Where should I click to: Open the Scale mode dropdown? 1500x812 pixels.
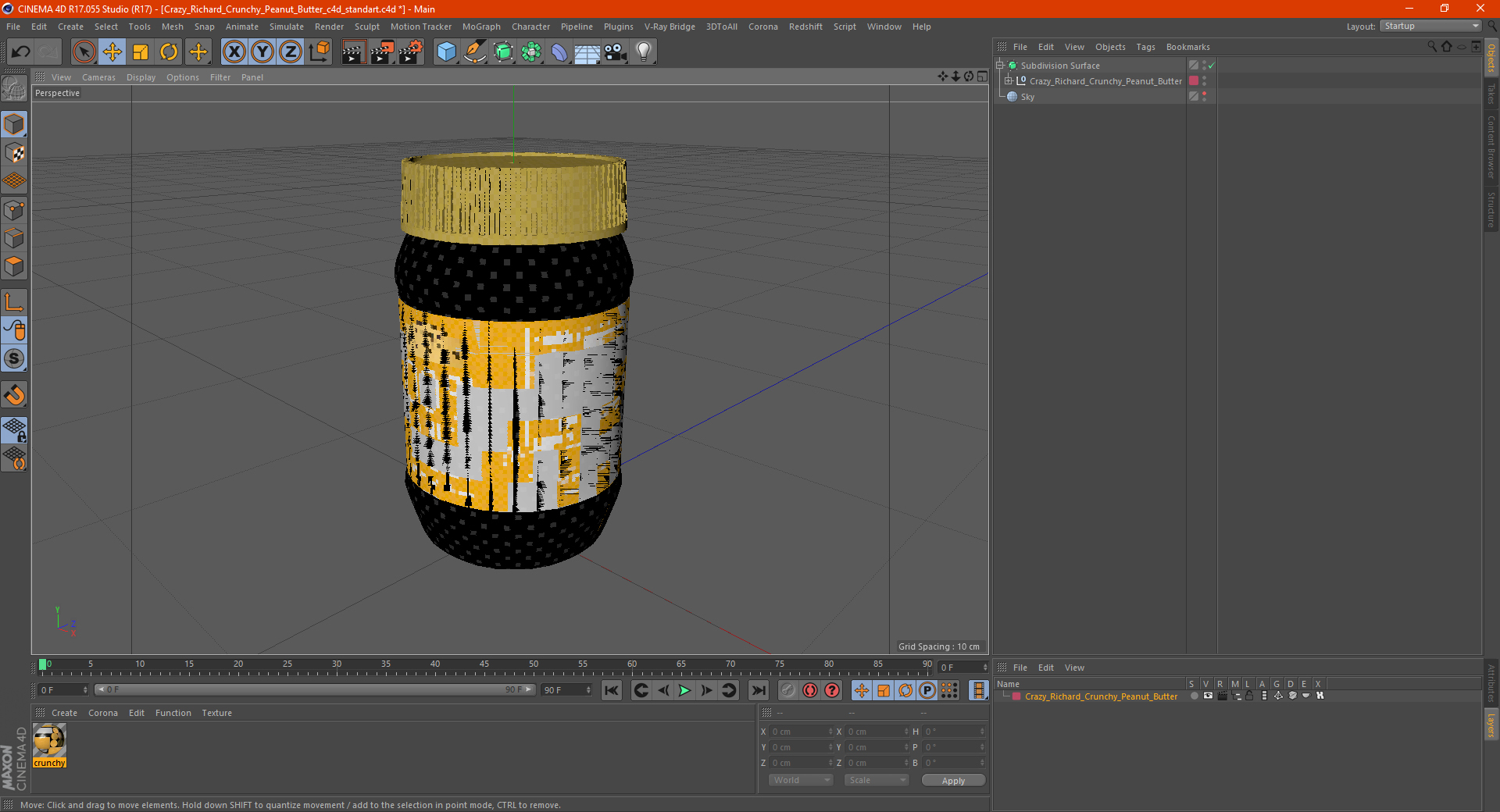tap(877, 780)
